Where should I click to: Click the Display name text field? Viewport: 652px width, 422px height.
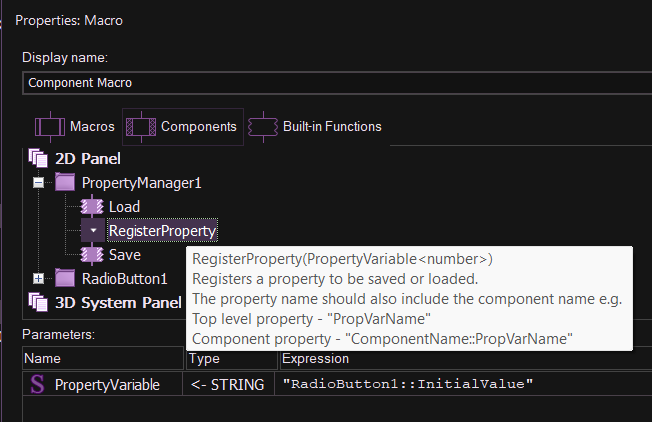click(330, 83)
